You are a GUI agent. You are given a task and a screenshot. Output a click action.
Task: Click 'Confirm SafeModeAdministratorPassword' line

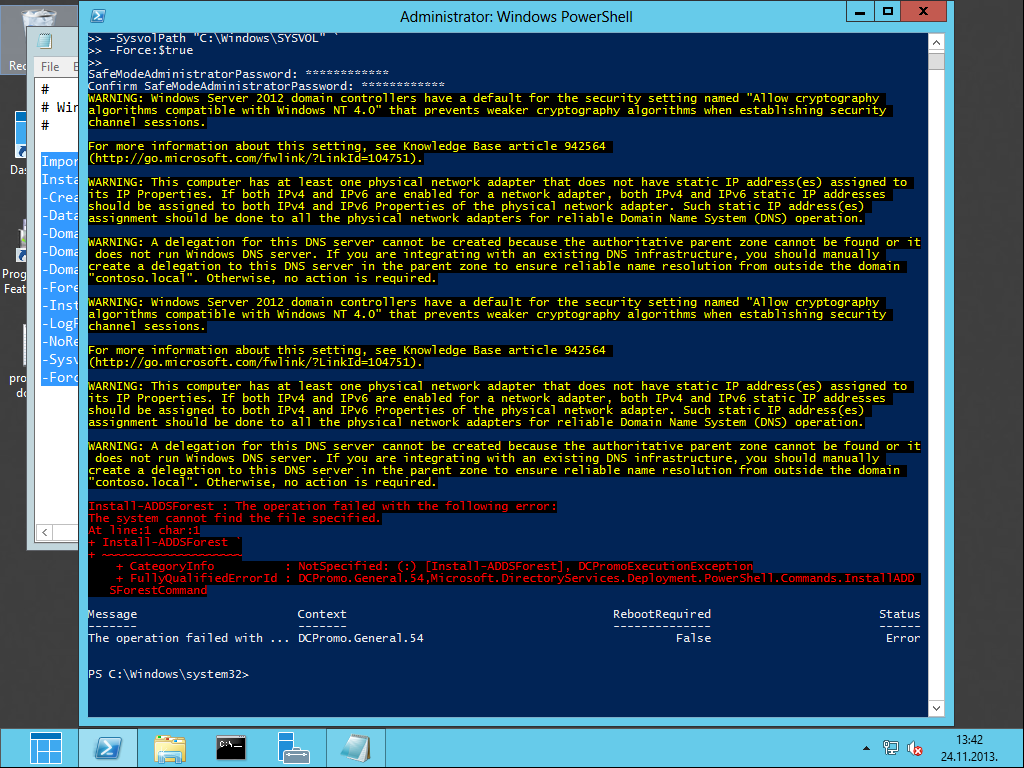tap(266, 86)
